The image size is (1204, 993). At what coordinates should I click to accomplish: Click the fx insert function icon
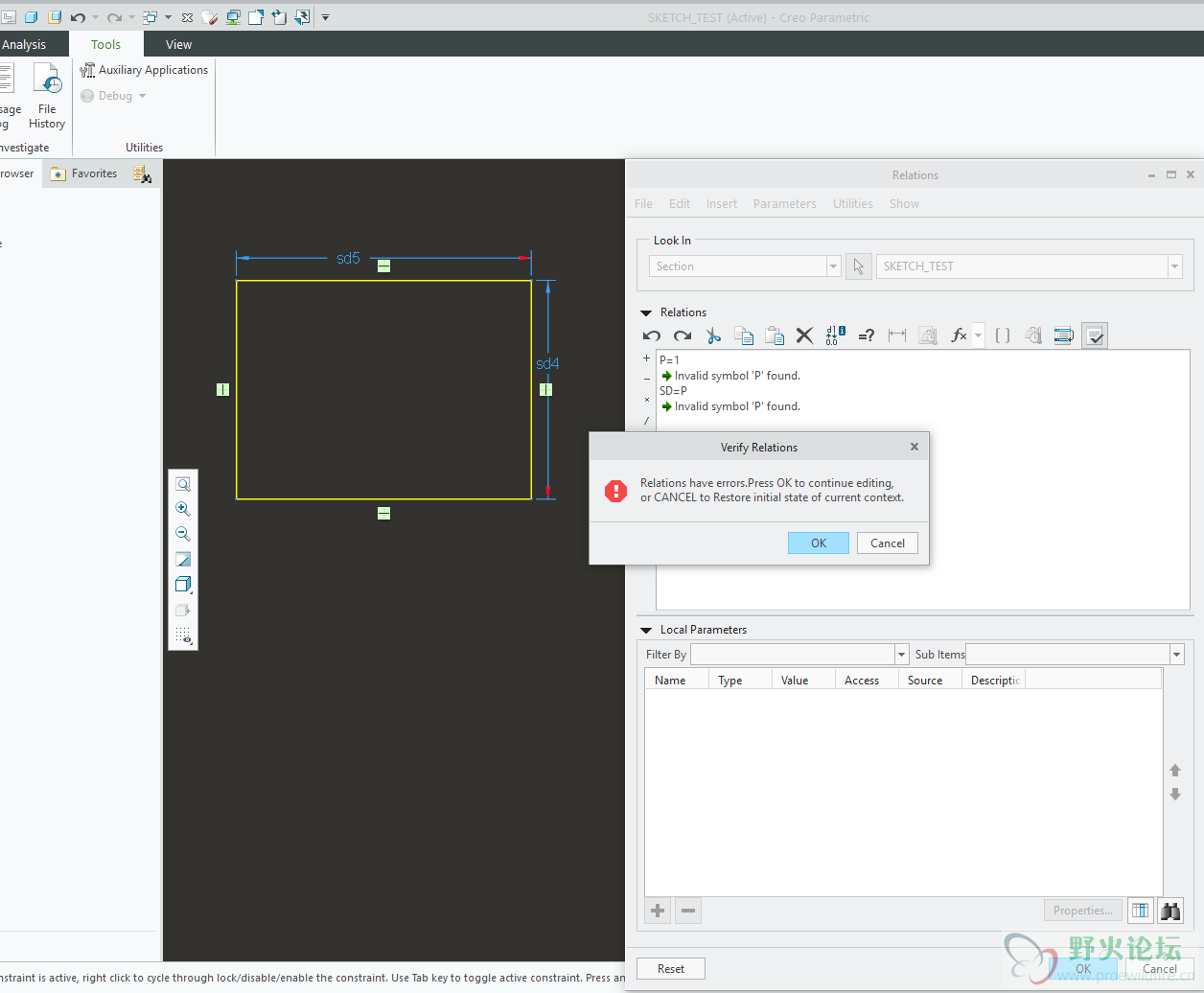point(958,335)
